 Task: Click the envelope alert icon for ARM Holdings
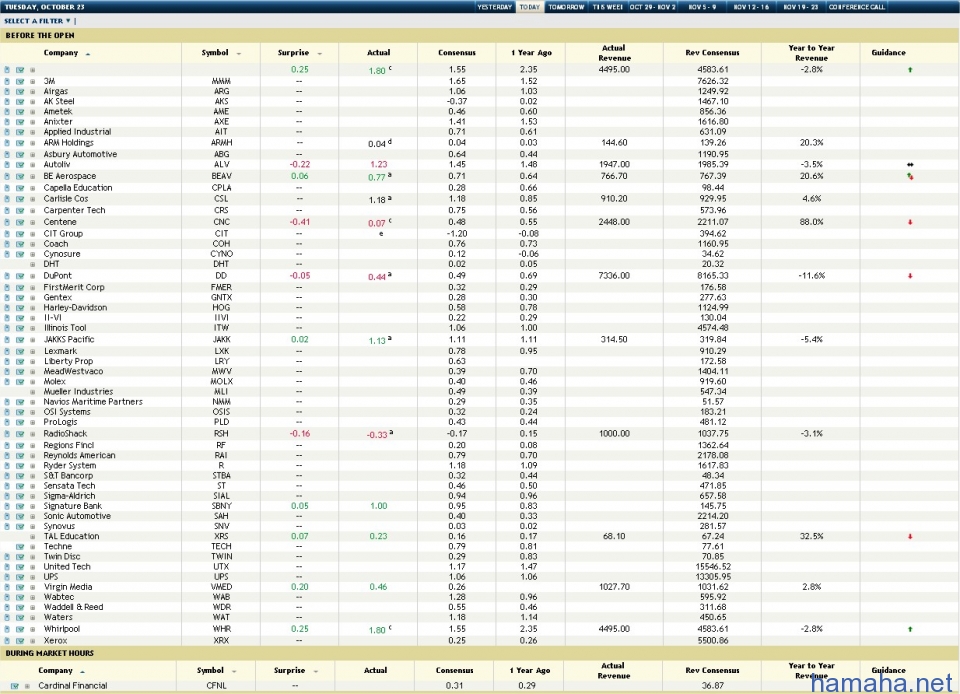tap(20, 143)
